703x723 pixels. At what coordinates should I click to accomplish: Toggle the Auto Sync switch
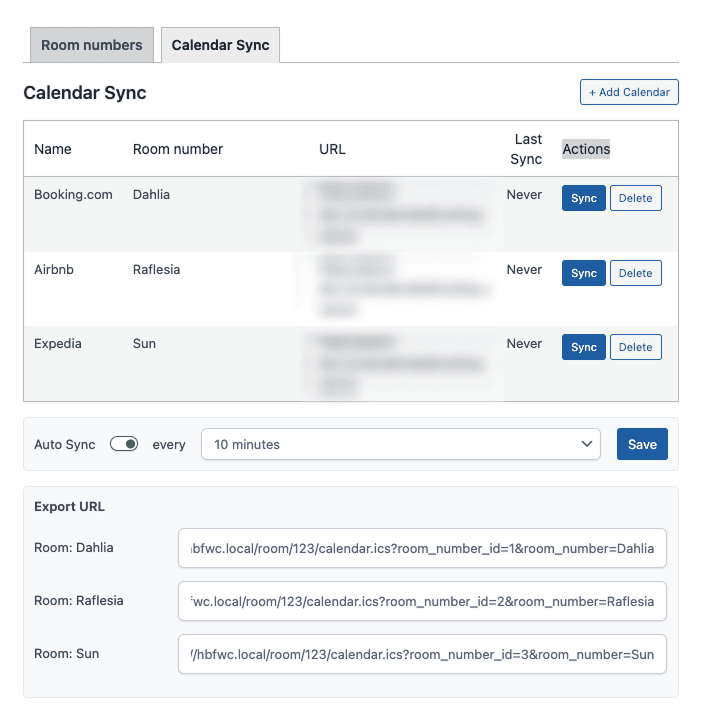pos(124,444)
